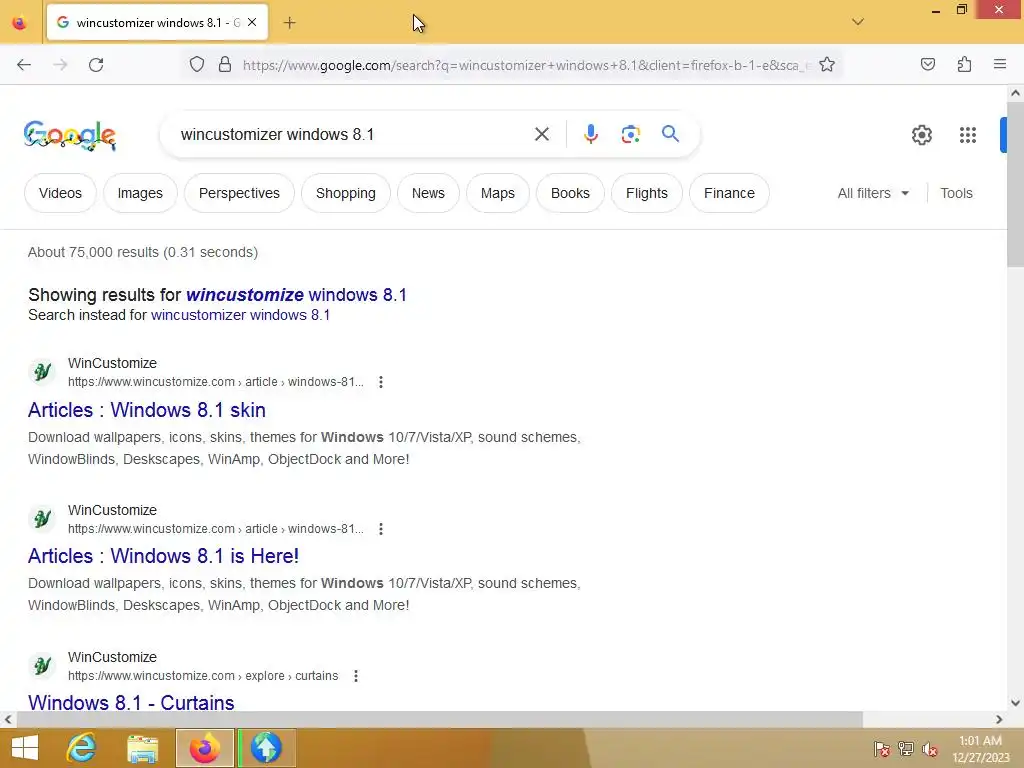Click the WinCustomize favicon of the skin result

42,372
